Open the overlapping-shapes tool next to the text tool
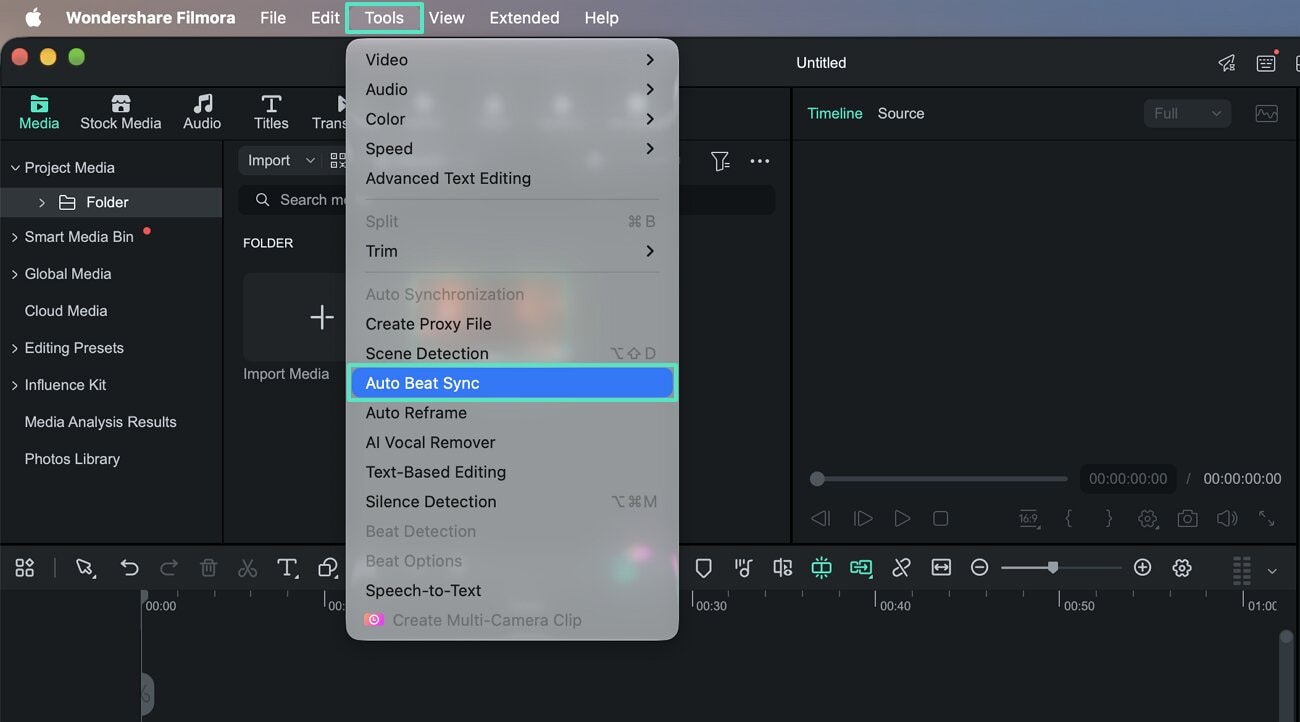This screenshot has width=1300, height=722. [328, 568]
